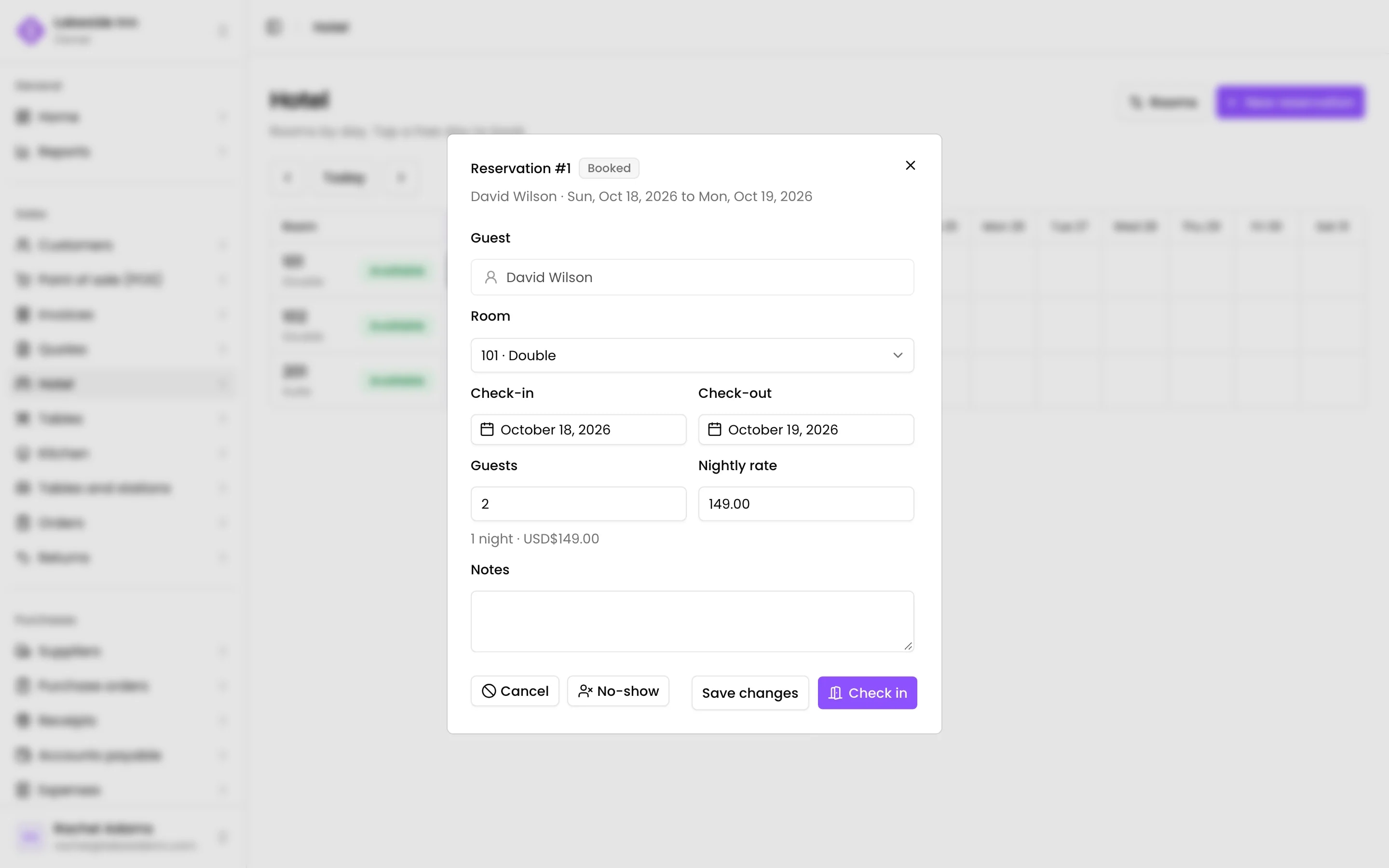Click inside the Notes text area
Screen dimensions: 1389x868
click(x=692, y=621)
